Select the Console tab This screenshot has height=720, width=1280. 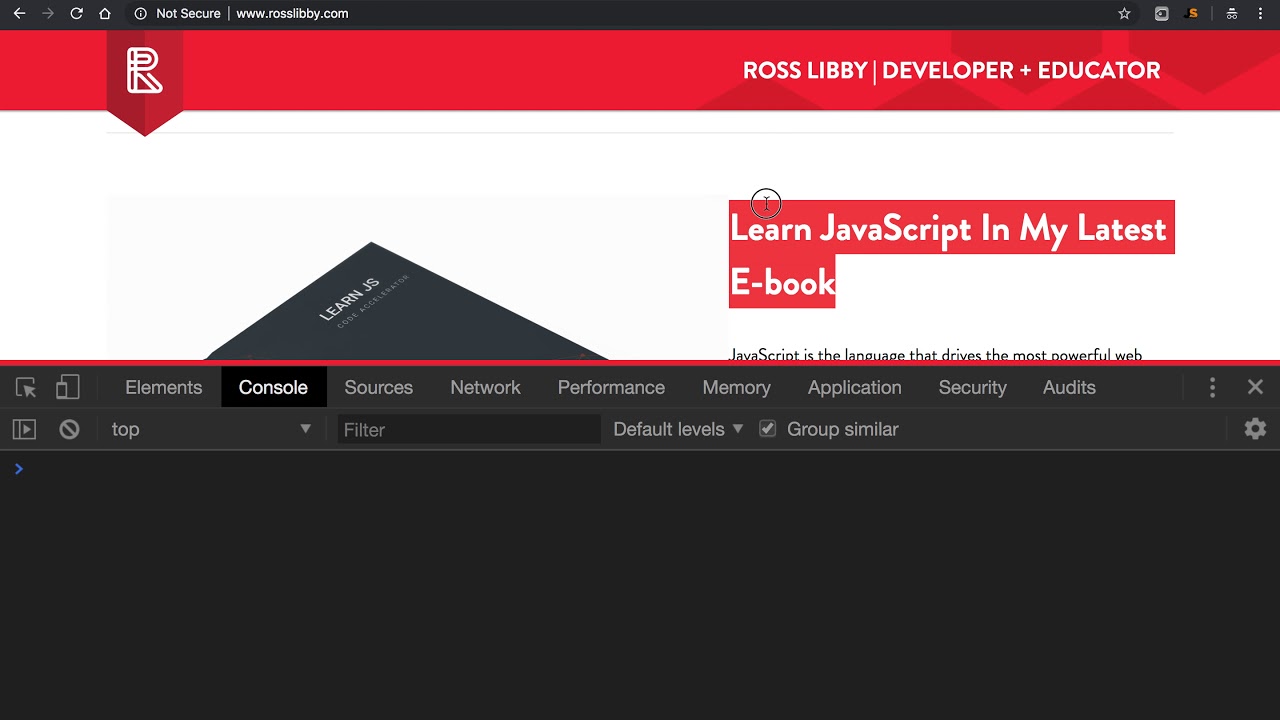(273, 387)
